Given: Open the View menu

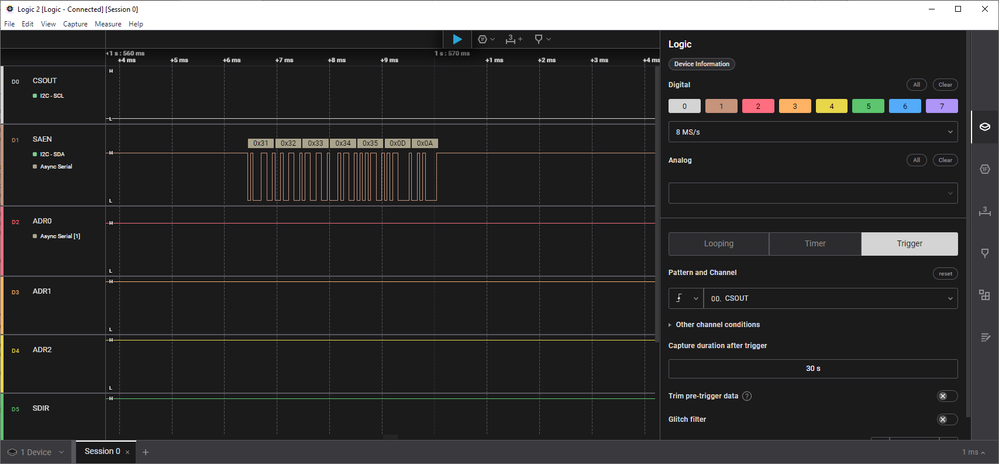Looking at the screenshot, I should [x=48, y=24].
